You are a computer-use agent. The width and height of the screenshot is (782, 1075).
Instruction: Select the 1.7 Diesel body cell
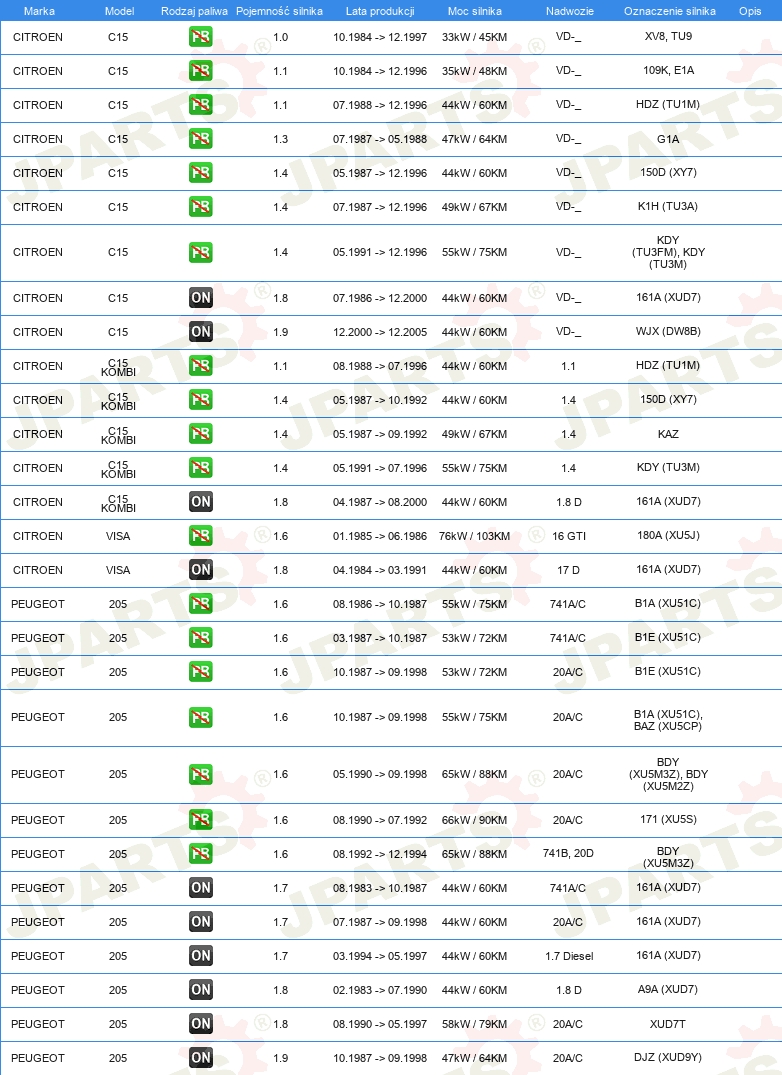pos(569,956)
